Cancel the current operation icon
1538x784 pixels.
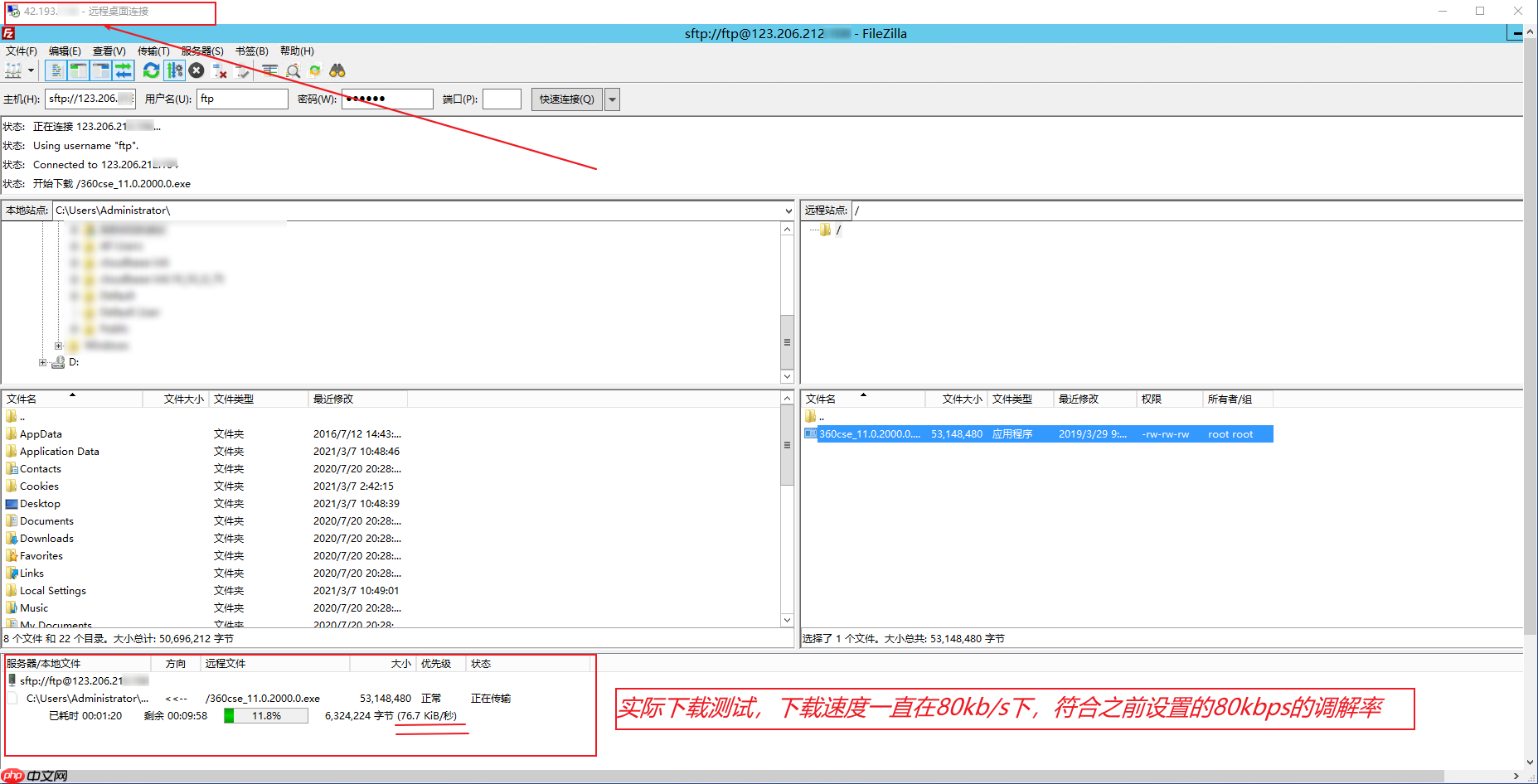tap(196, 70)
